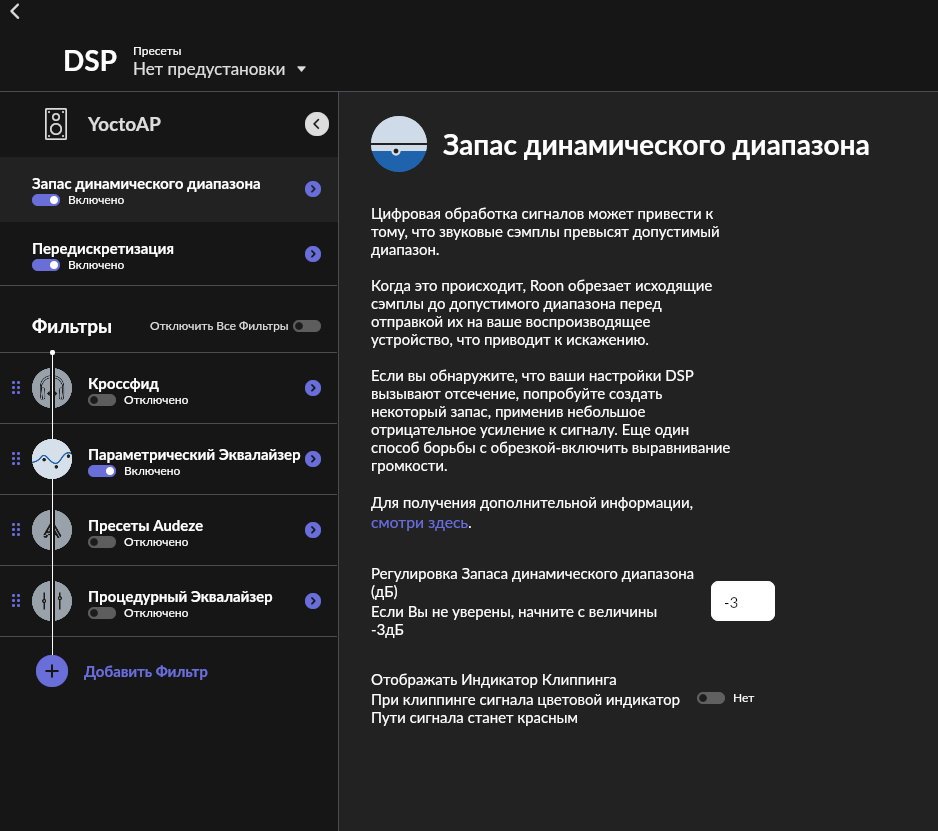Click the plus icon to add filter
This screenshot has width=938, height=831.
52,671
